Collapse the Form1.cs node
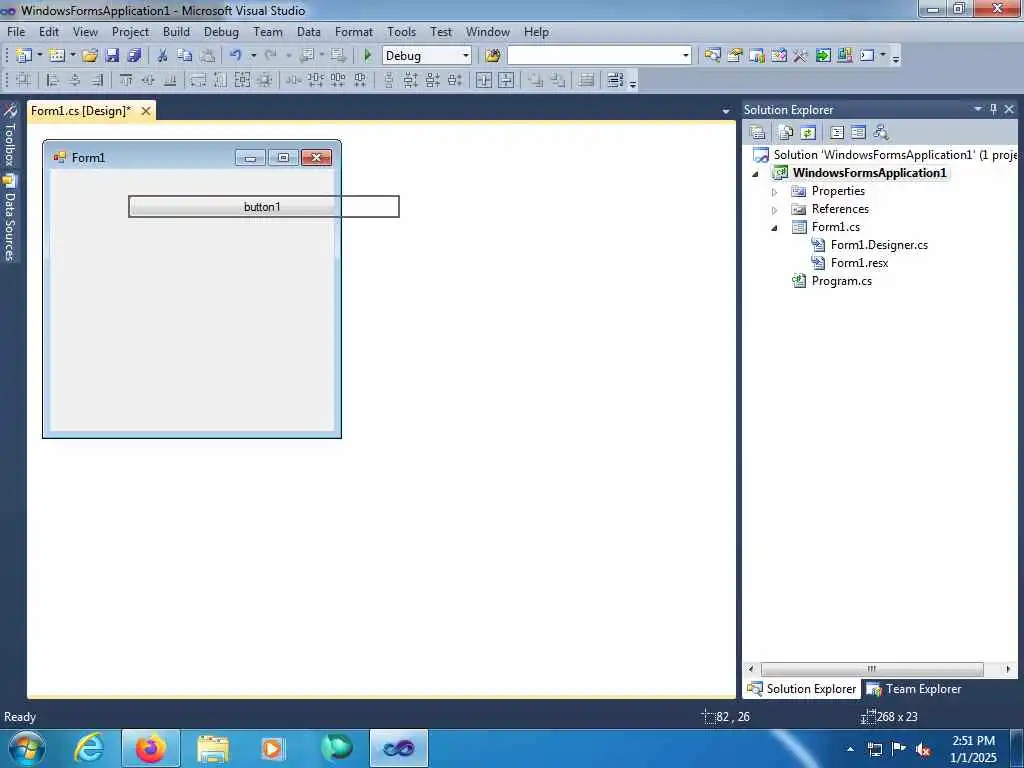 coord(775,228)
